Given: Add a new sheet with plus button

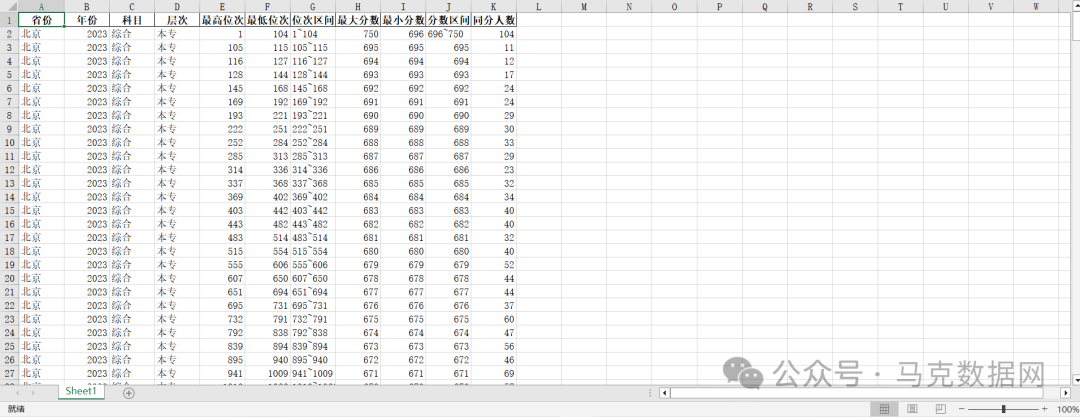Looking at the screenshot, I should 129,393.
